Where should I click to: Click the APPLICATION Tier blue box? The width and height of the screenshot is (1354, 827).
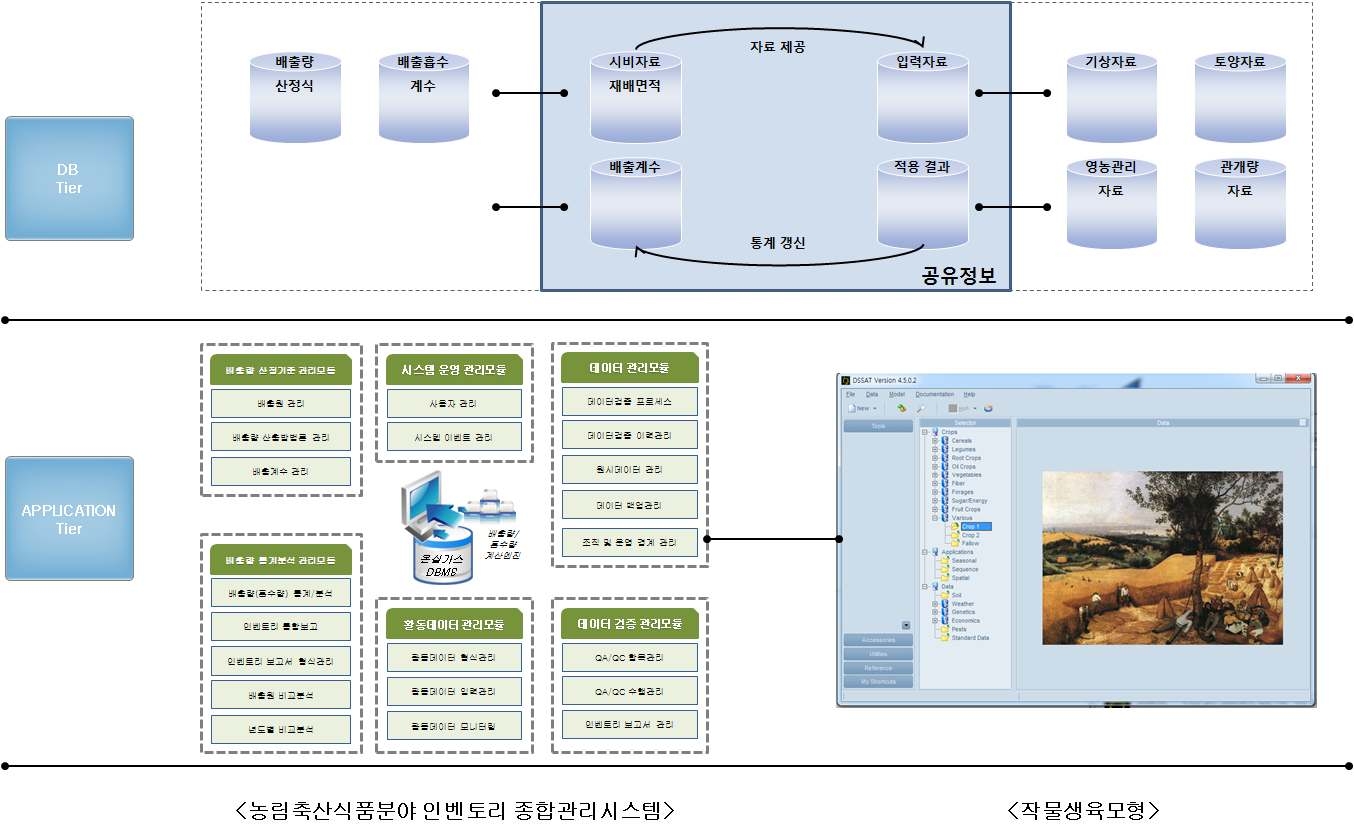69,518
